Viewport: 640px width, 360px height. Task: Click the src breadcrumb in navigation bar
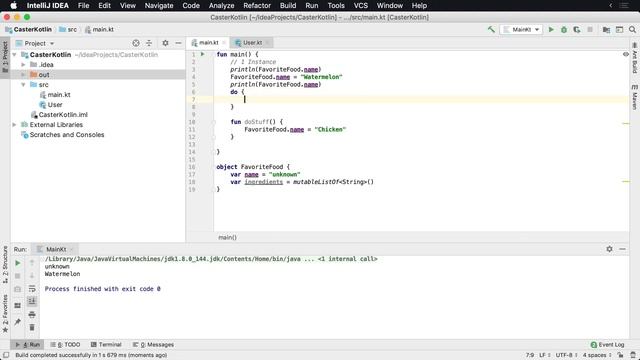(68, 29)
